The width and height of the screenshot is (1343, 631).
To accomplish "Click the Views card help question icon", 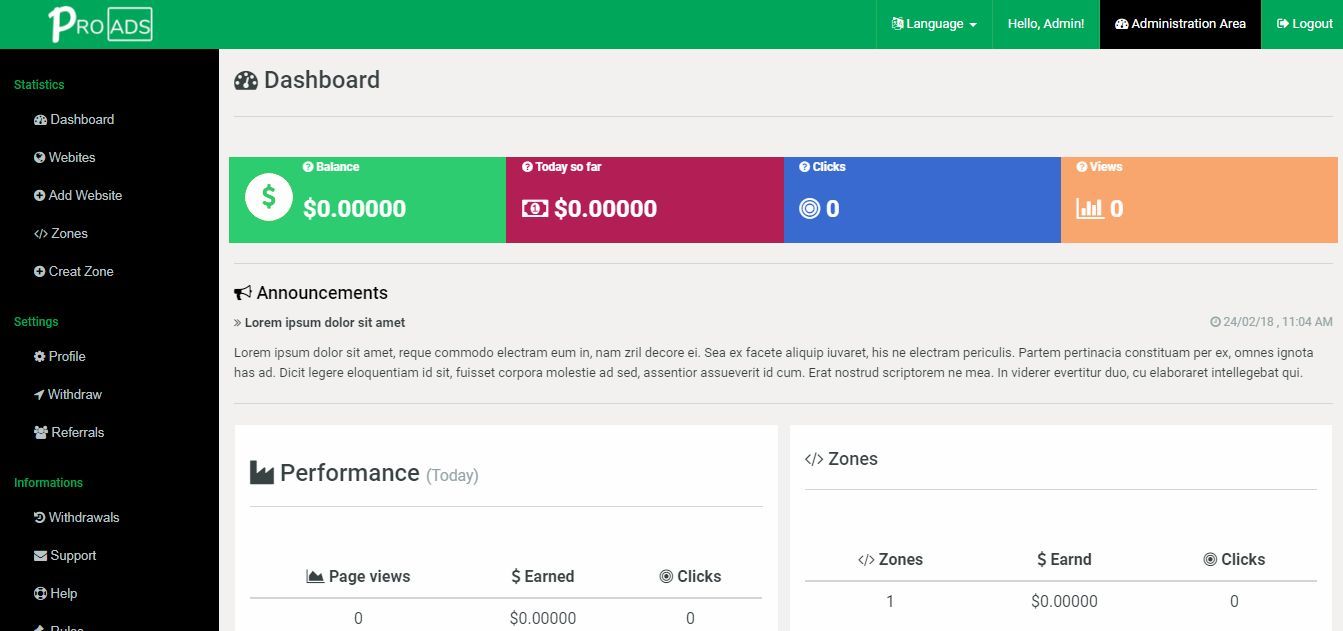I will (x=1081, y=167).
